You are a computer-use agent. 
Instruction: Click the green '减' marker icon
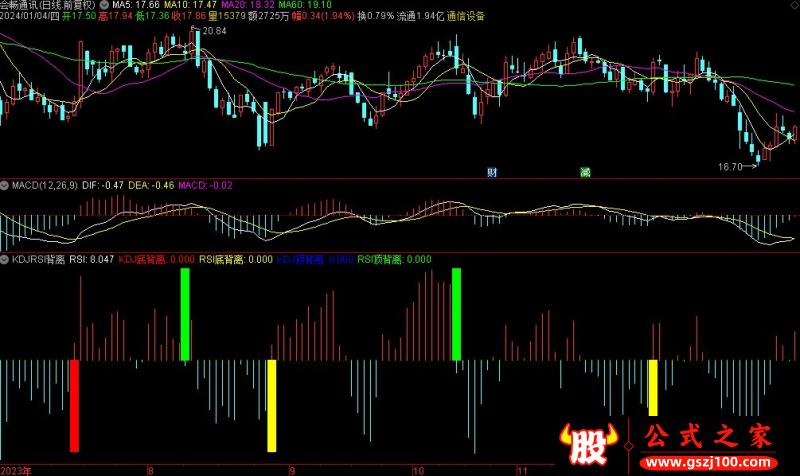coord(585,173)
